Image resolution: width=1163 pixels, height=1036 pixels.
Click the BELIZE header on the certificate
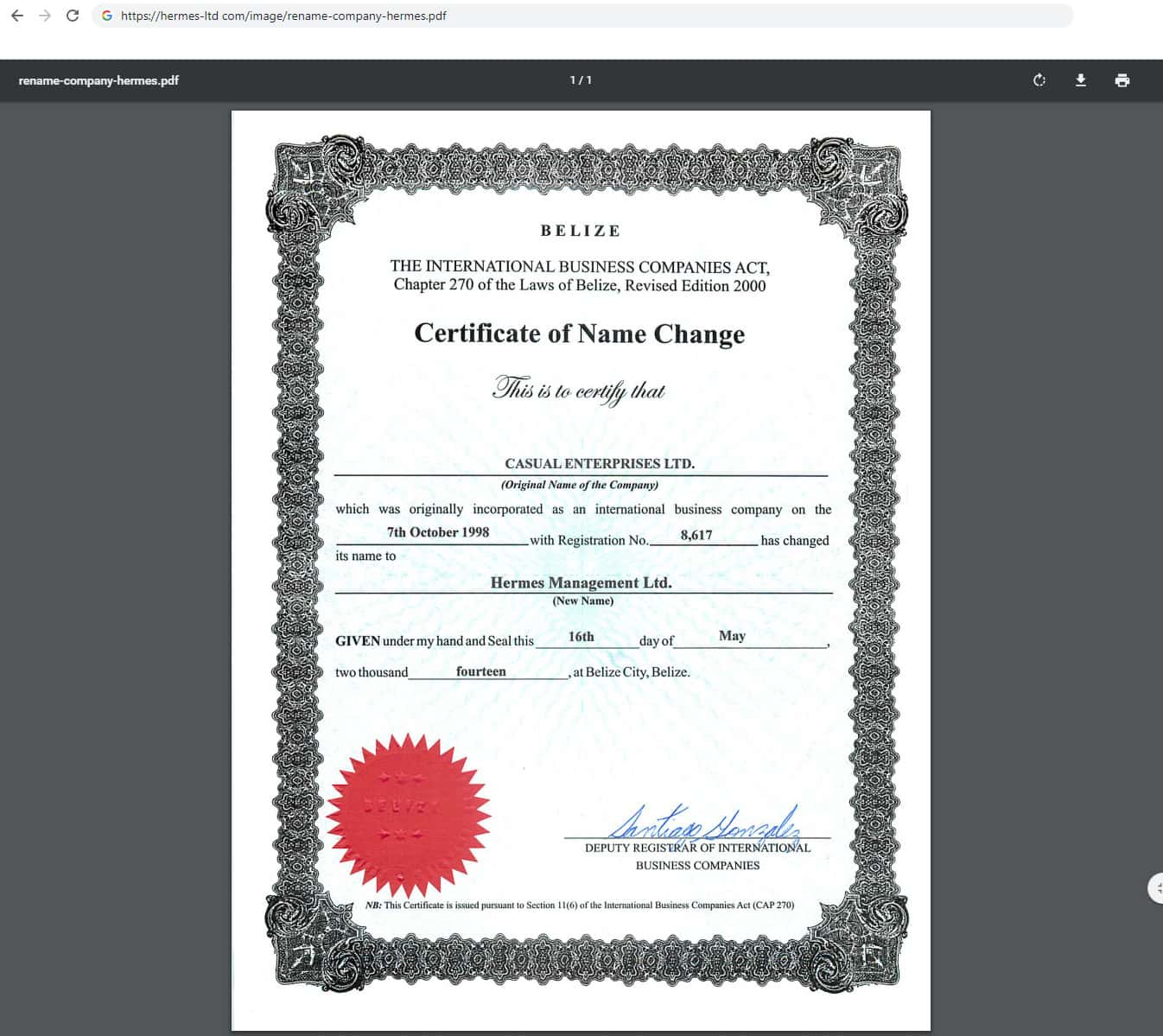[x=581, y=231]
